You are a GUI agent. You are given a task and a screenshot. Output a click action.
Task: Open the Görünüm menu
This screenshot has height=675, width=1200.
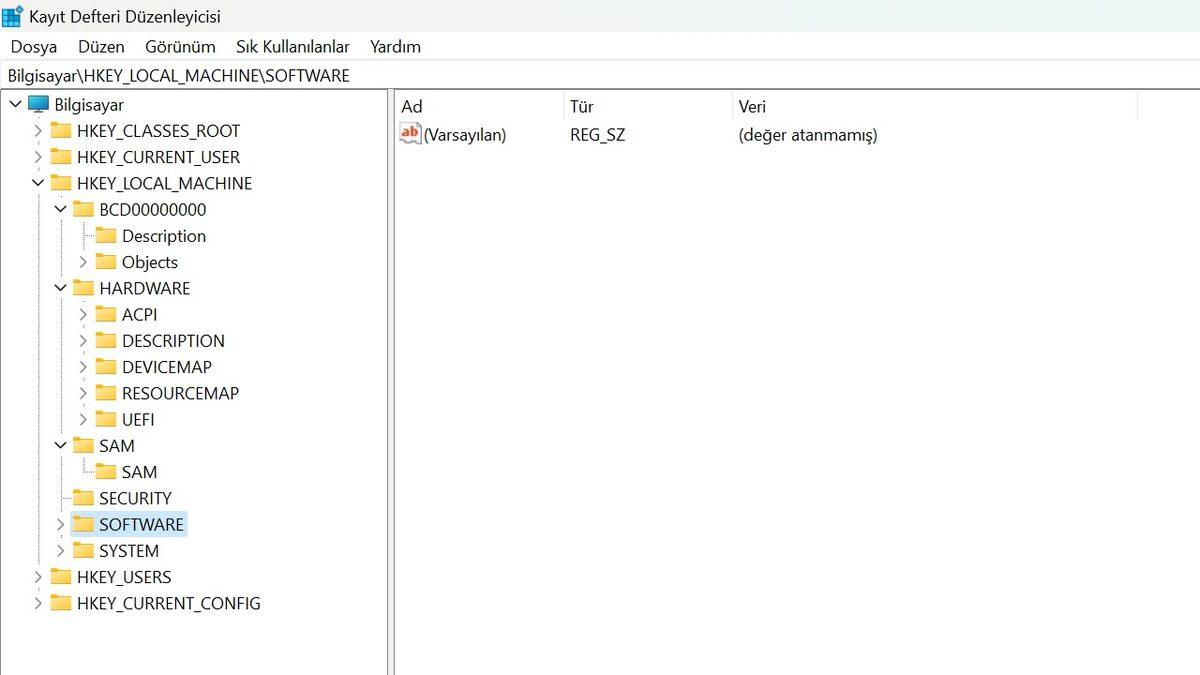coord(180,46)
